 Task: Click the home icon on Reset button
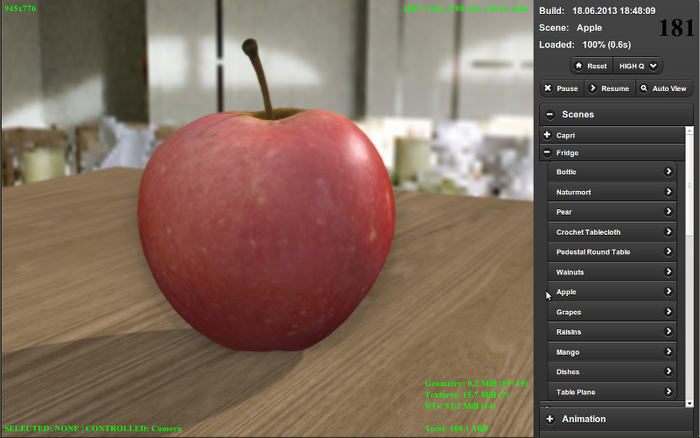(579, 66)
